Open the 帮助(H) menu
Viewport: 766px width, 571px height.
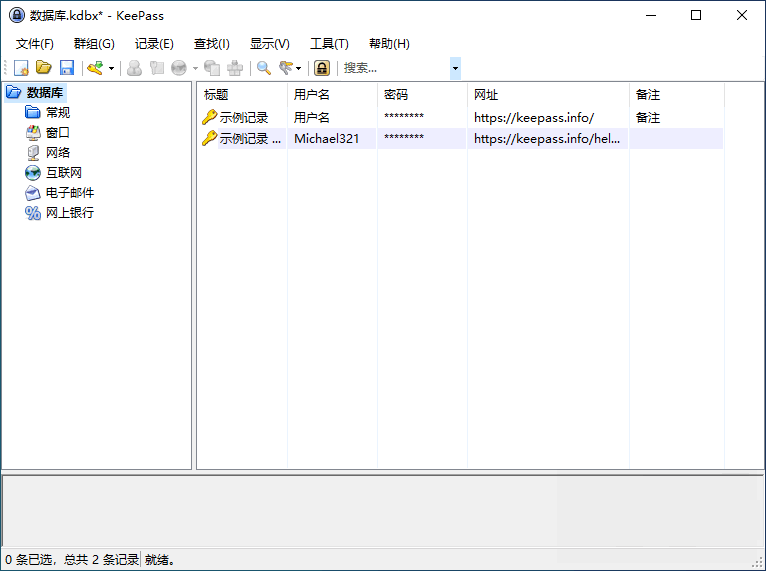[x=389, y=44]
